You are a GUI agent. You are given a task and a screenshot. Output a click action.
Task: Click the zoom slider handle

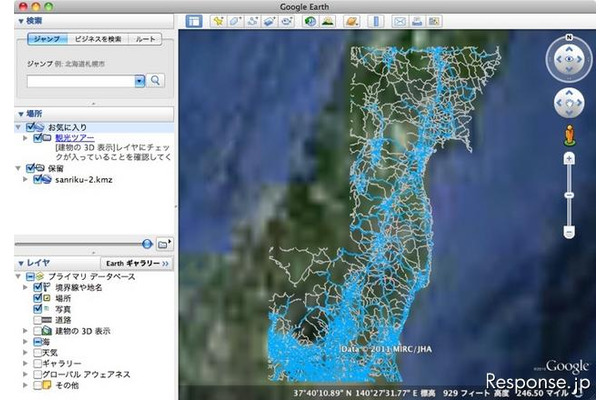[x=569, y=195]
